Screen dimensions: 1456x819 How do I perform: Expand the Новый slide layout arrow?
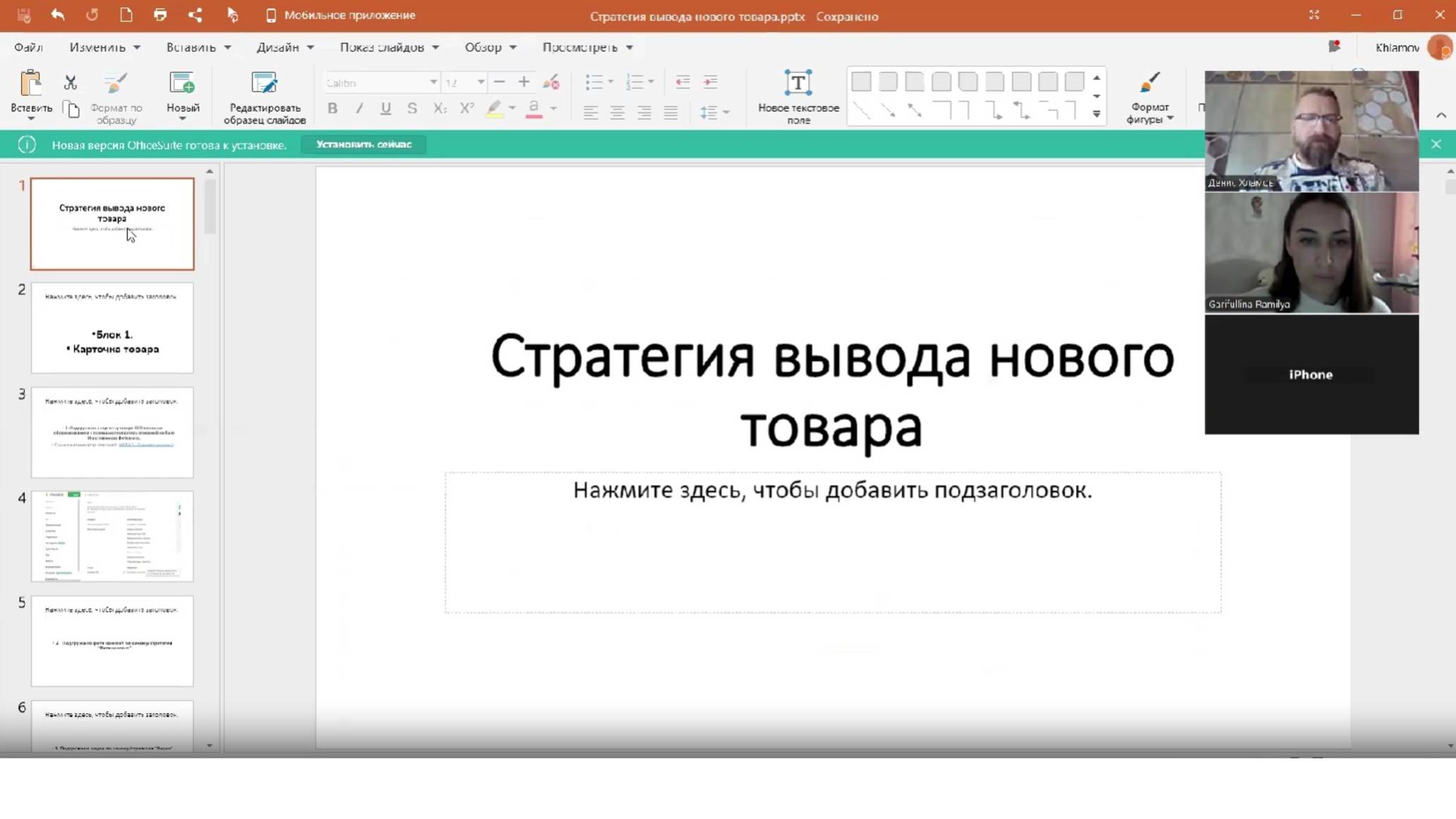click(x=183, y=119)
